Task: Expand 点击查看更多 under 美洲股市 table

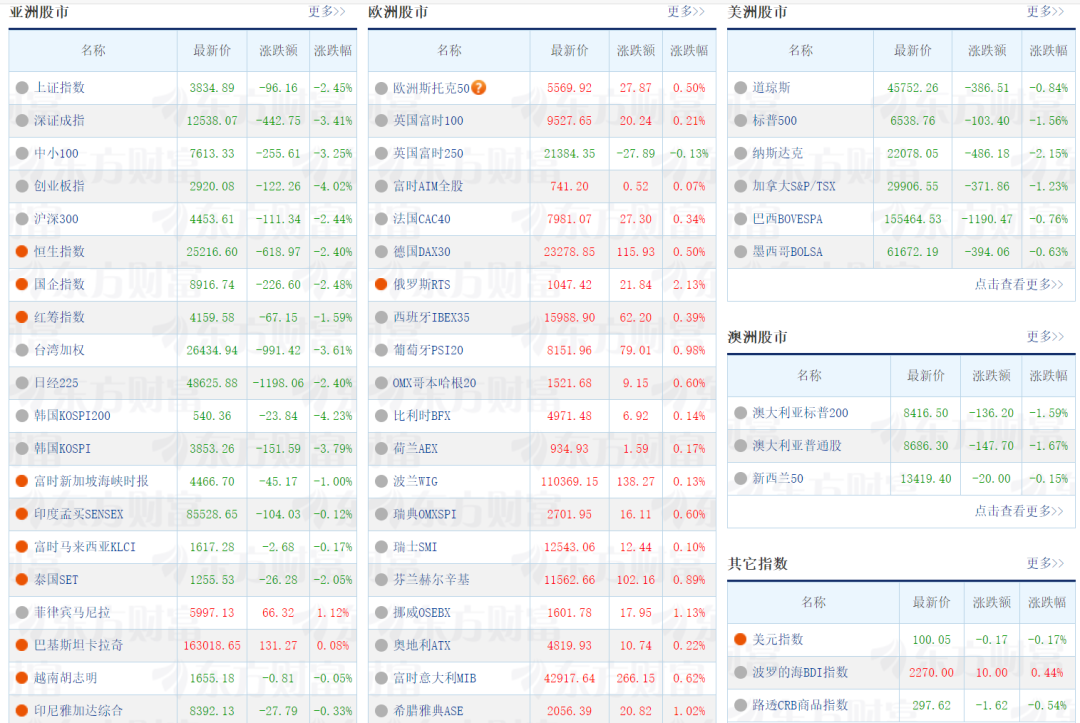Action: 1019,285
